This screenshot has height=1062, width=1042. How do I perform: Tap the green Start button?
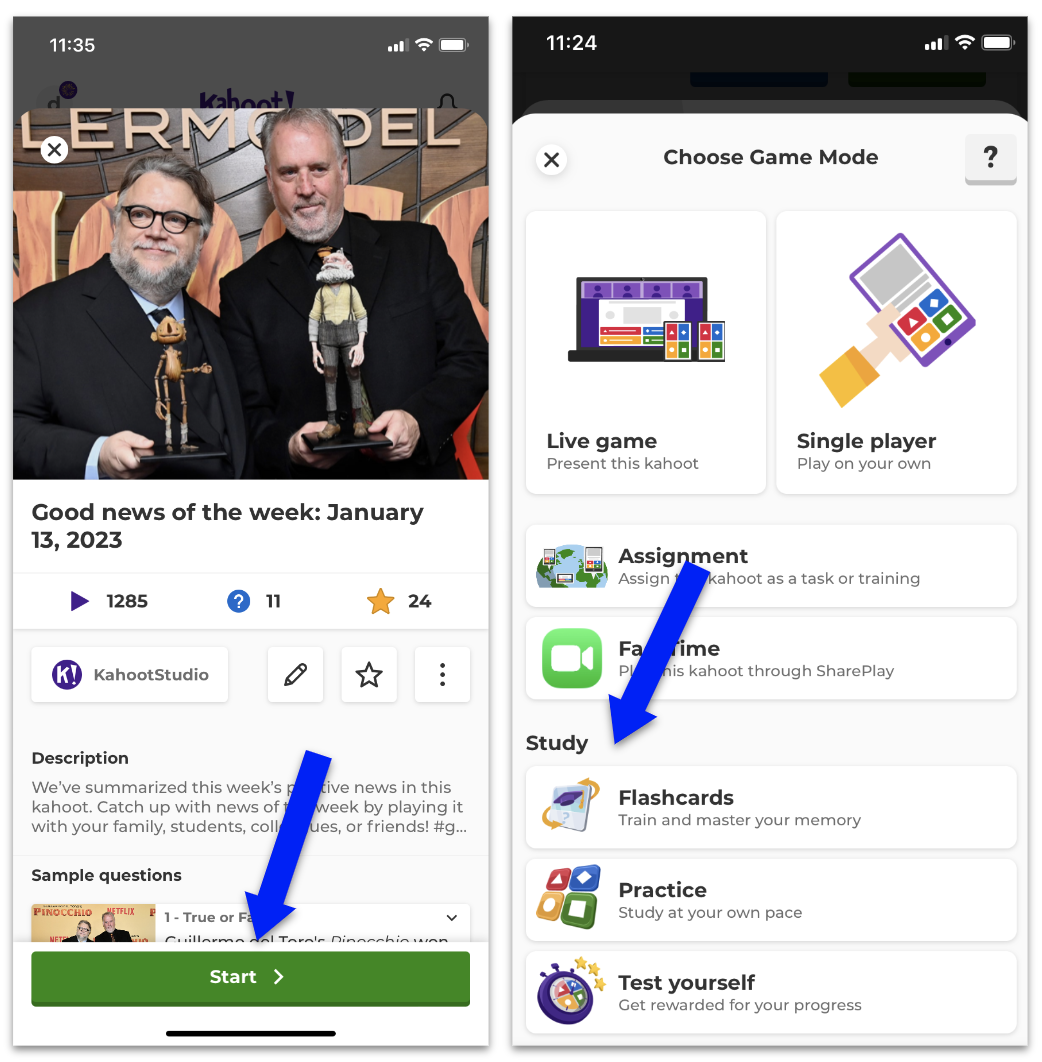251,978
